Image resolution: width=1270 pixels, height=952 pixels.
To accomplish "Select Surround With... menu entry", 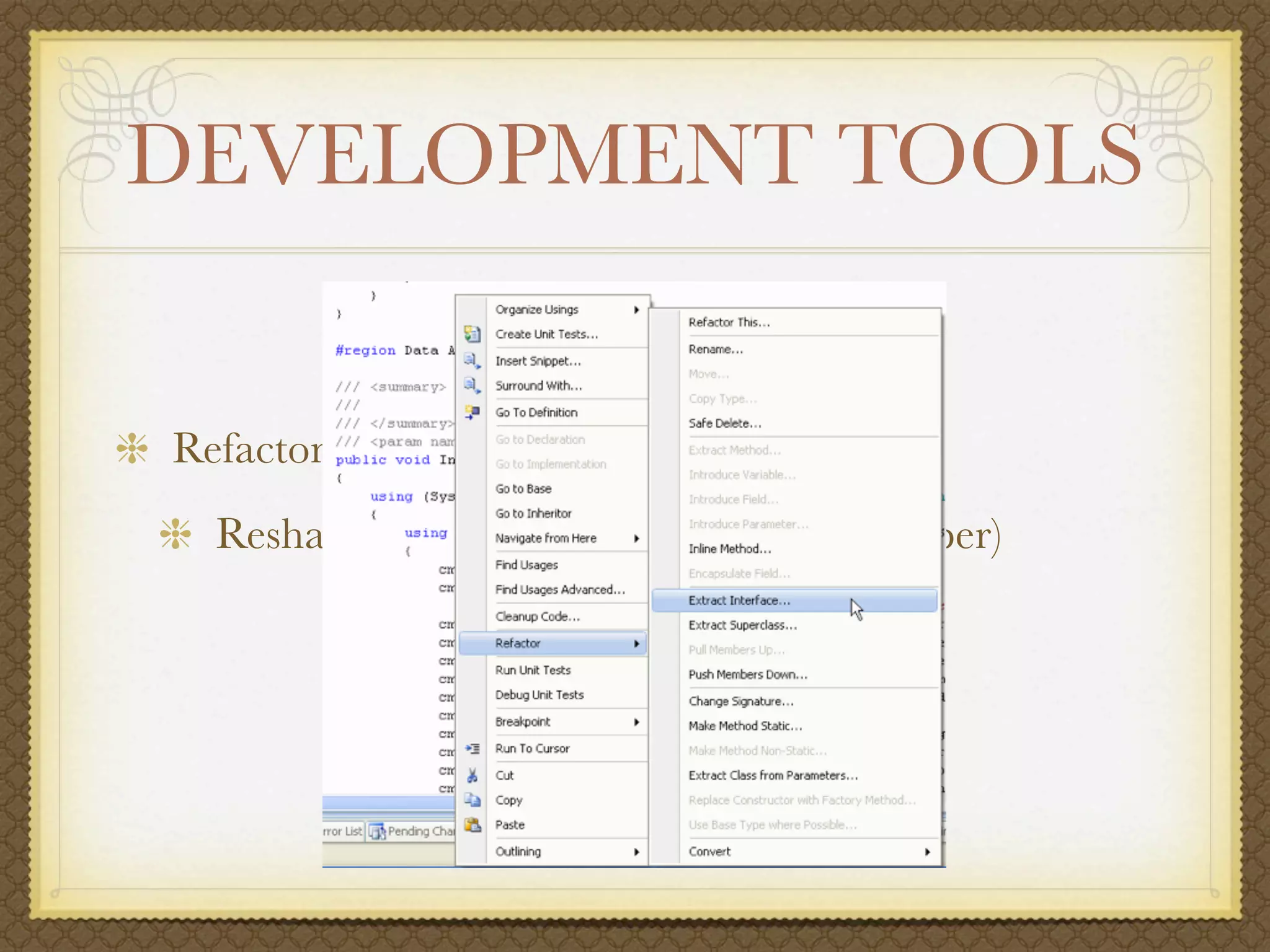I will (x=553, y=386).
